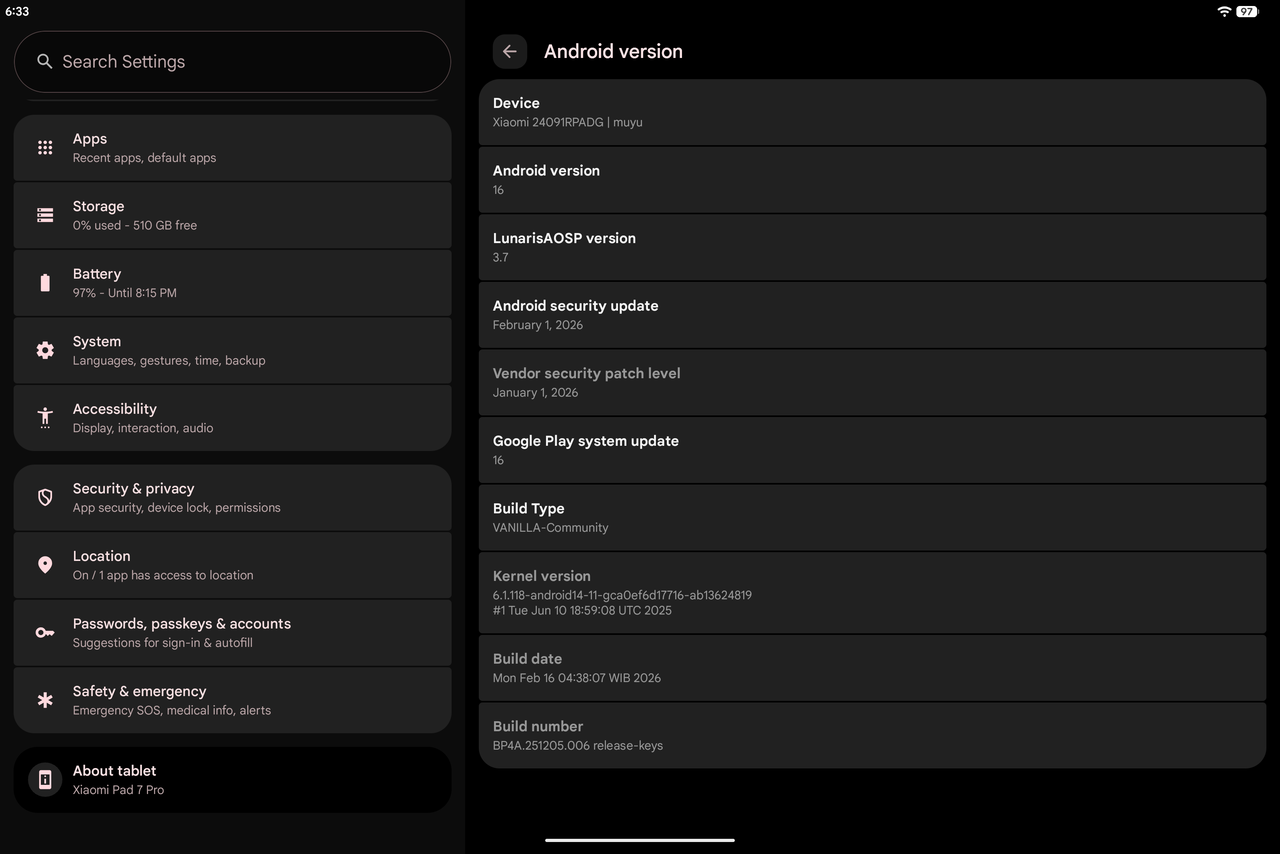Click 'BP4A.251205.006 release-keys' text
Image resolution: width=1280 pixels, height=854 pixels.
(x=578, y=746)
